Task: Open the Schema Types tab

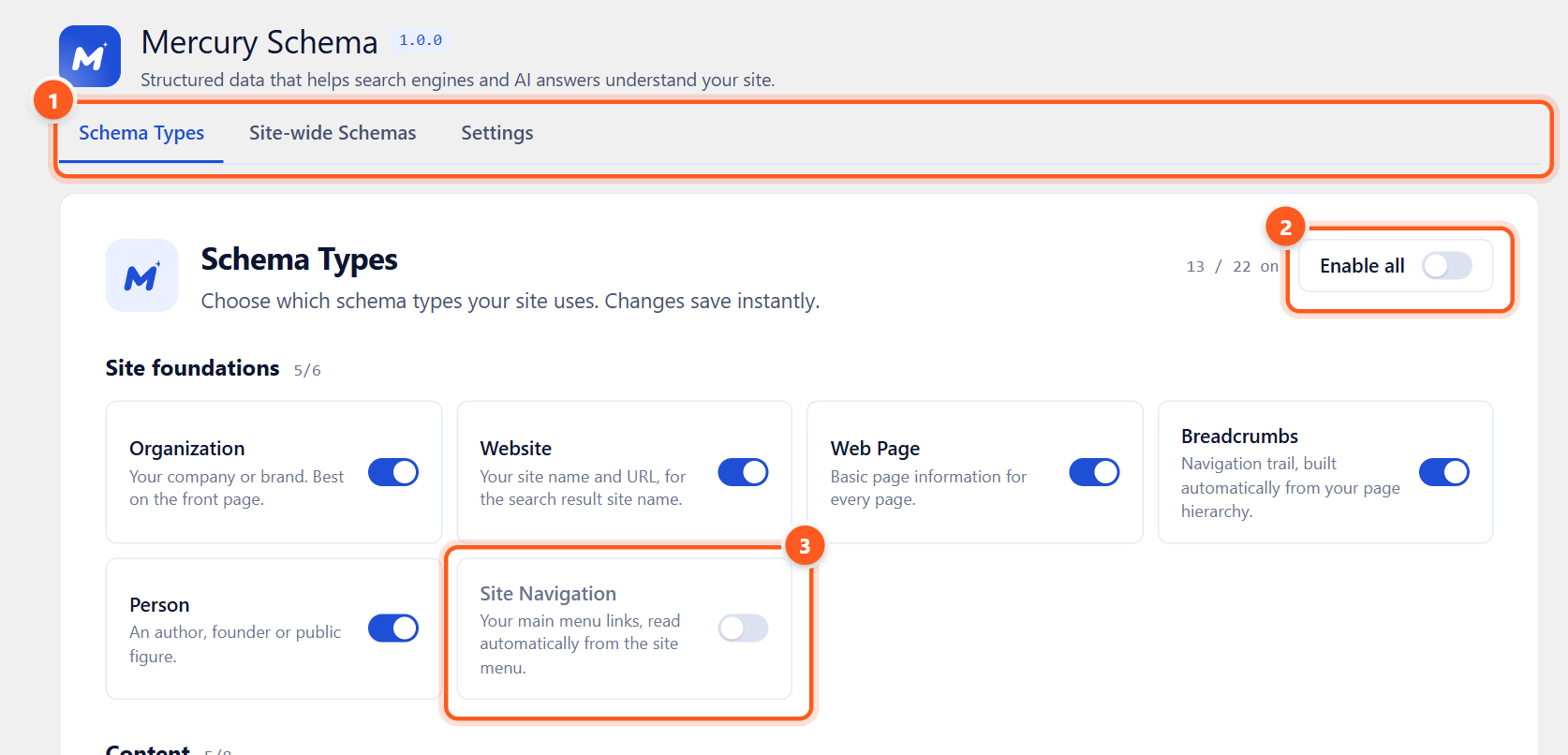Action: [141, 133]
